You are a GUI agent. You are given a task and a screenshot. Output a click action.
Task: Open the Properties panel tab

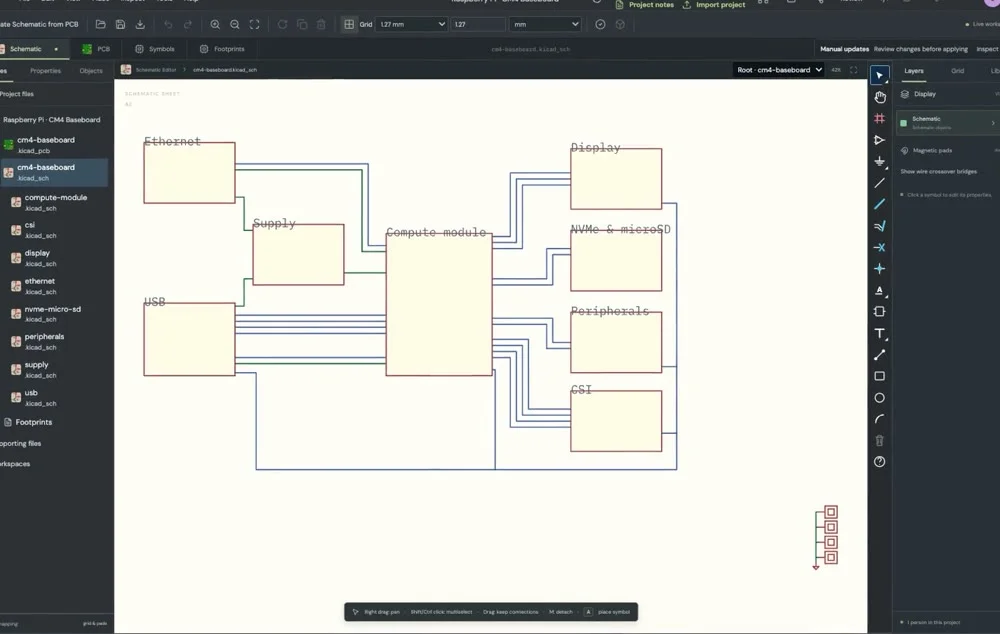pyautogui.click(x=45, y=71)
